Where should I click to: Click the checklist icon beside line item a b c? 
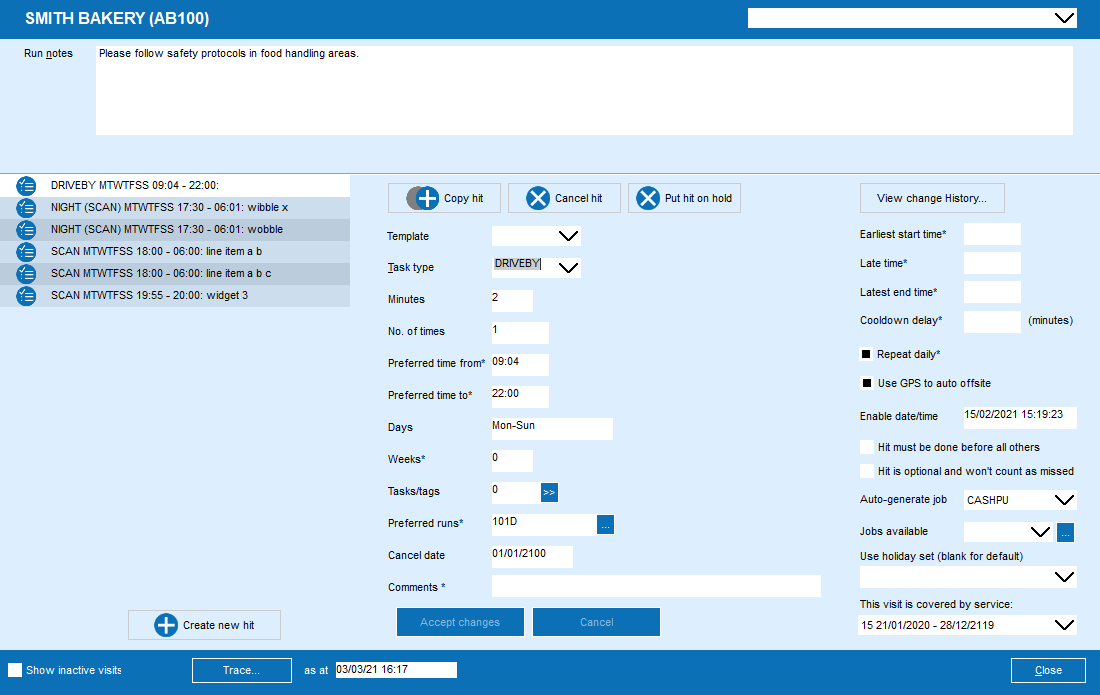(x=26, y=274)
